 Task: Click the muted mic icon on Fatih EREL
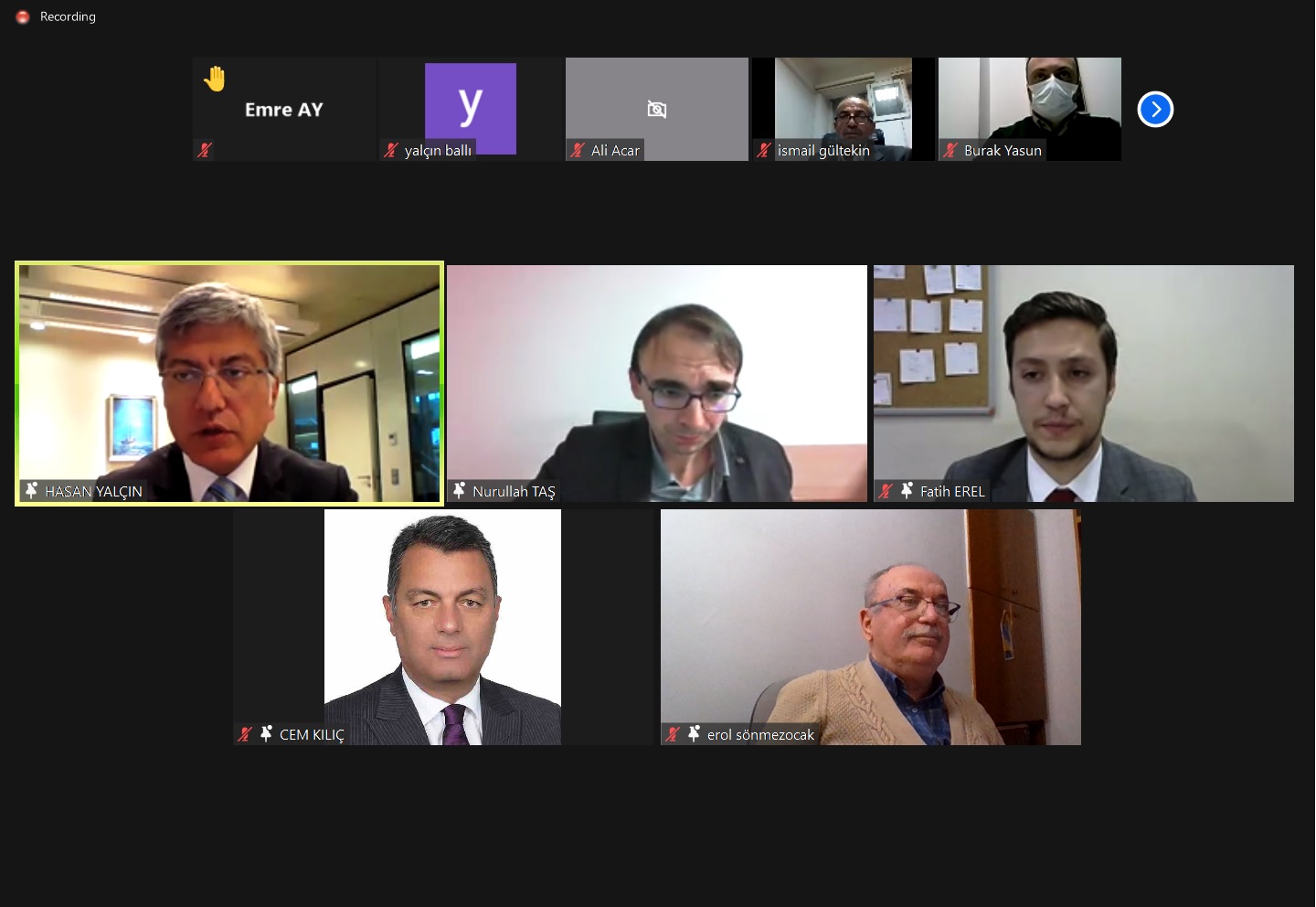885,491
